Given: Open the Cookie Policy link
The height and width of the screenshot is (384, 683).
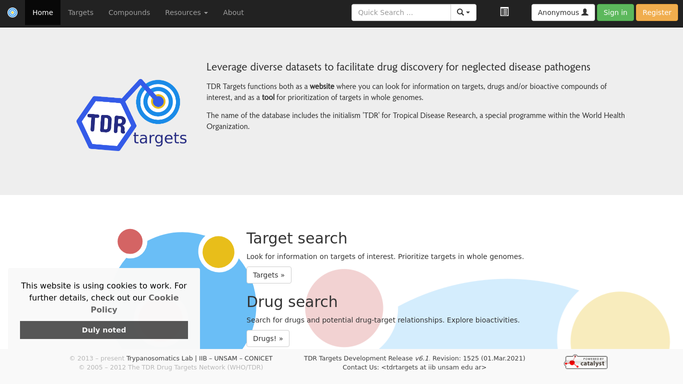Looking at the screenshot, I should click(135, 303).
